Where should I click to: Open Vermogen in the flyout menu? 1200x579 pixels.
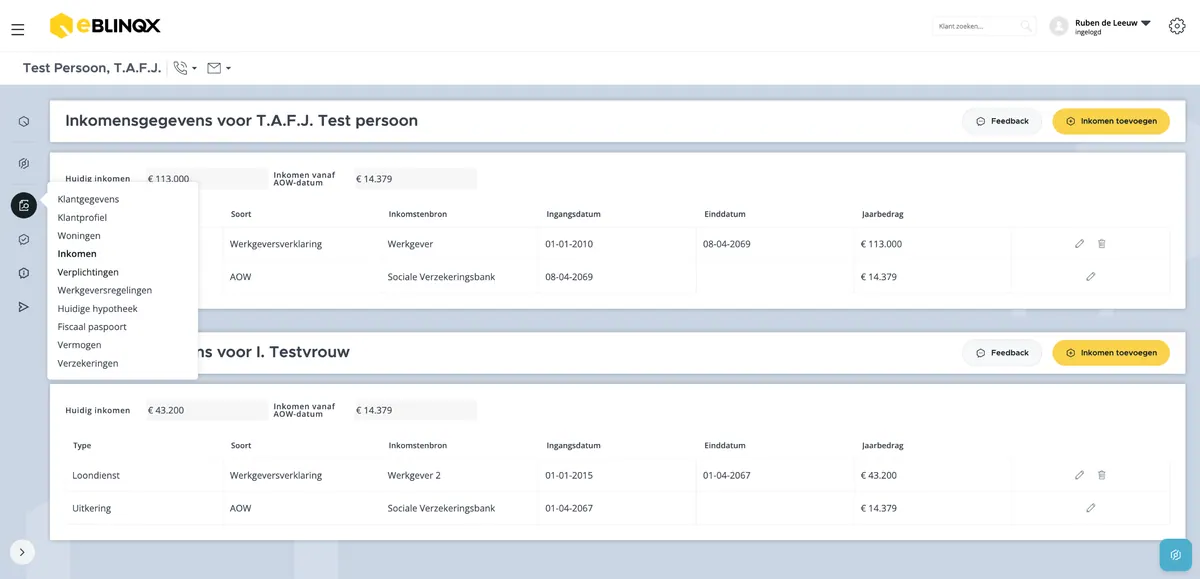click(x=80, y=345)
